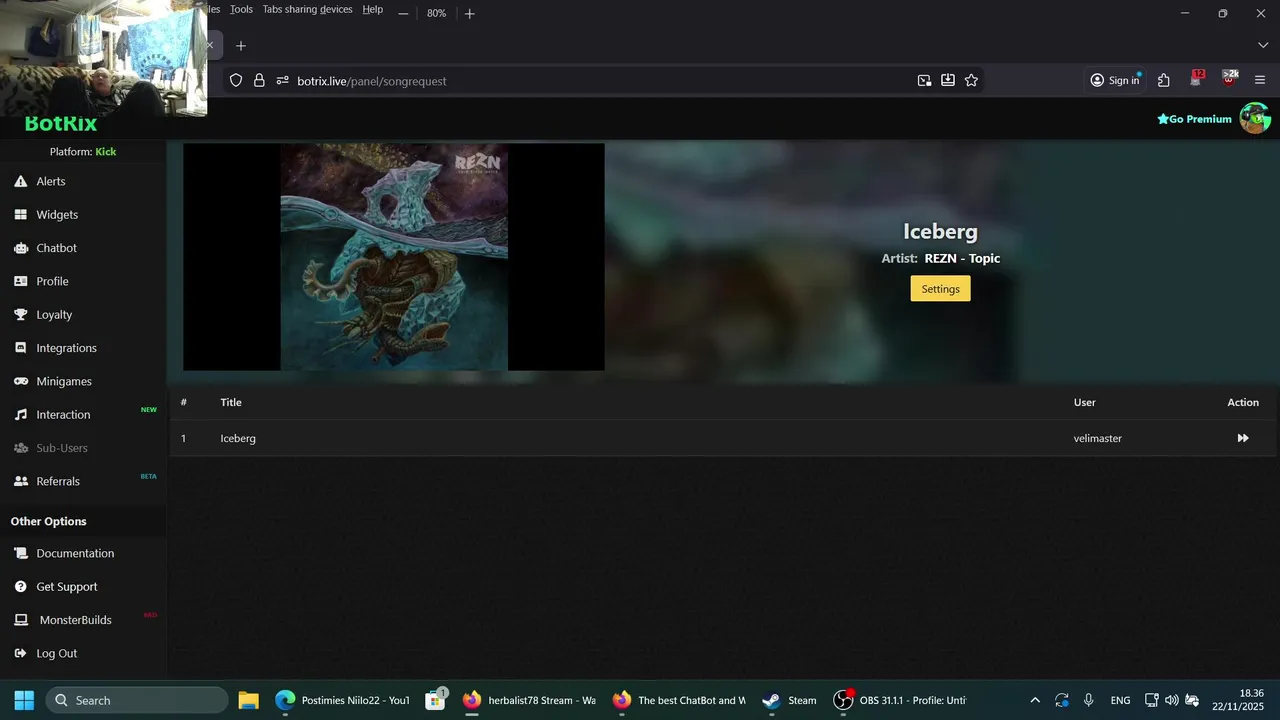
Task: Click the microphone tray icon
Action: (x=1088, y=700)
